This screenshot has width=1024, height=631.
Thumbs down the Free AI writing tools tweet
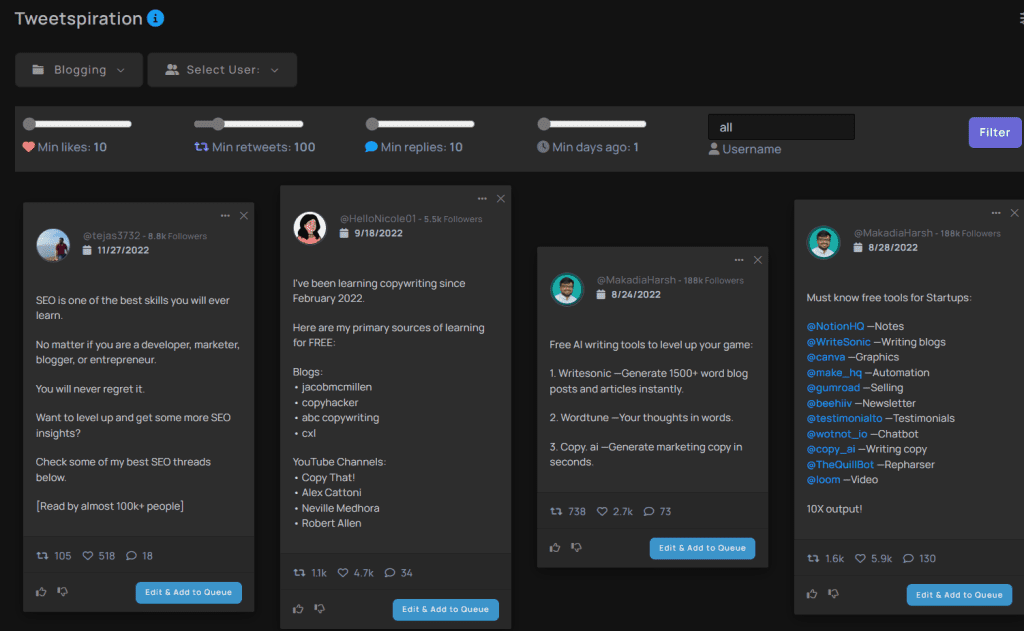tap(577, 547)
